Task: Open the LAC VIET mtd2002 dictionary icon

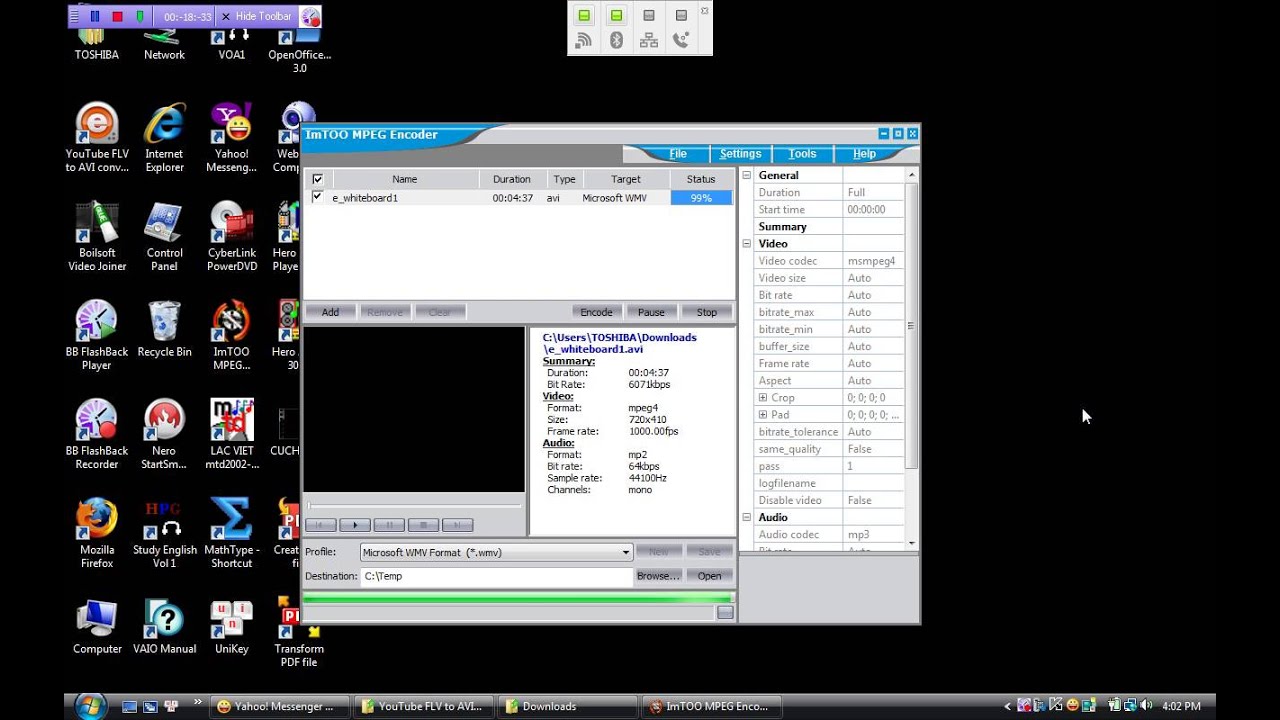Action: pyautogui.click(x=231, y=435)
